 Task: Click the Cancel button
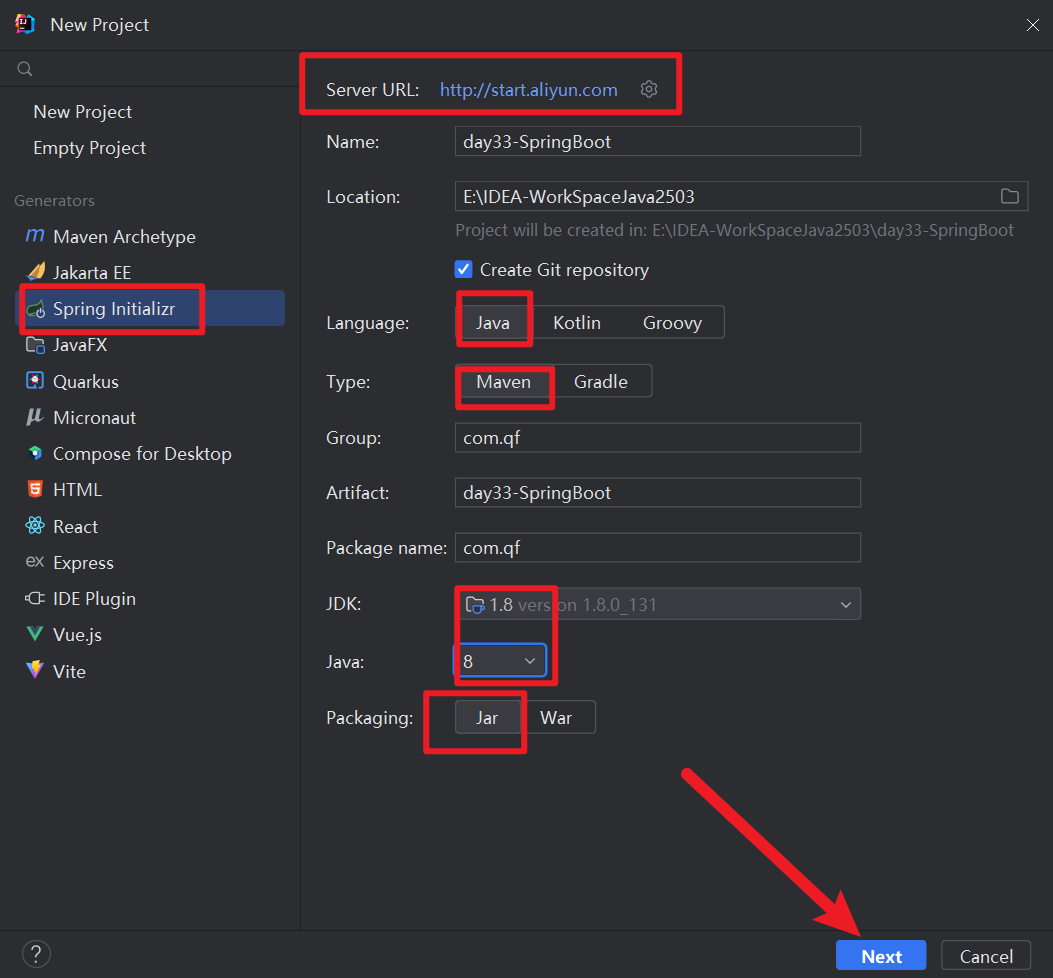point(986,956)
